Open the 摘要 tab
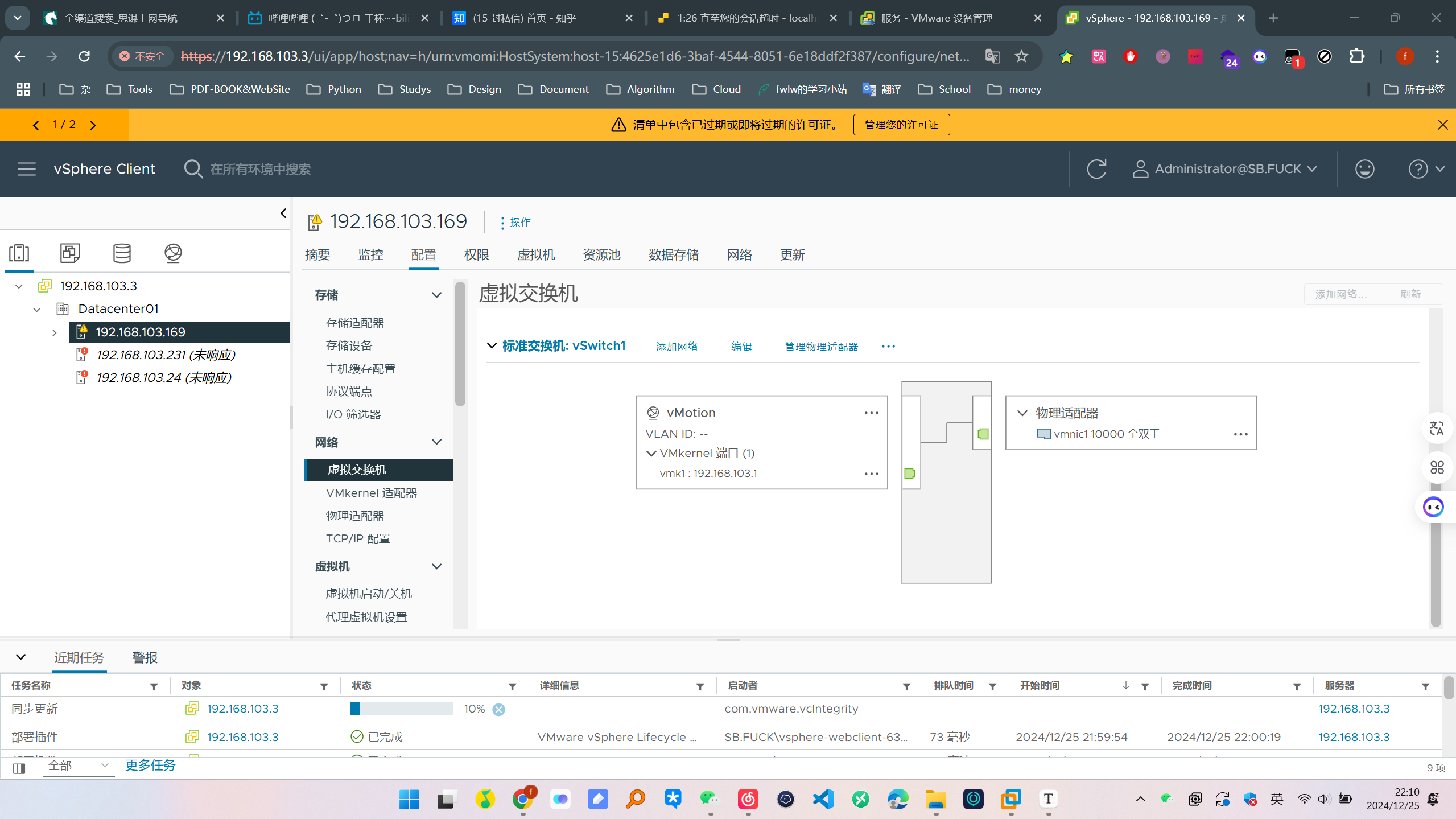The height and width of the screenshot is (819, 1456). tap(317, 255)
